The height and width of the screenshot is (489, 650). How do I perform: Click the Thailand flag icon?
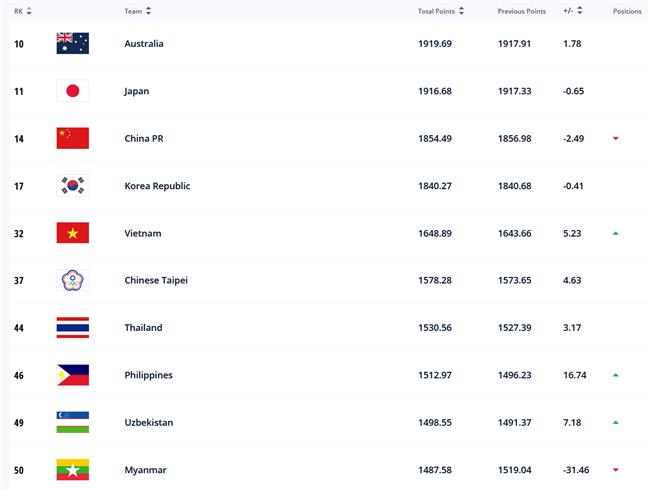click(72, 327)
